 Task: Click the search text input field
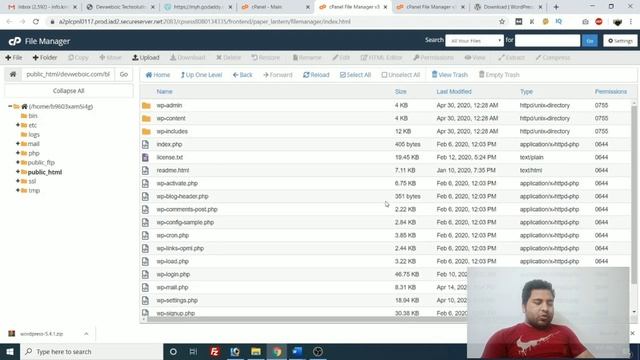[x=547, y=41]
